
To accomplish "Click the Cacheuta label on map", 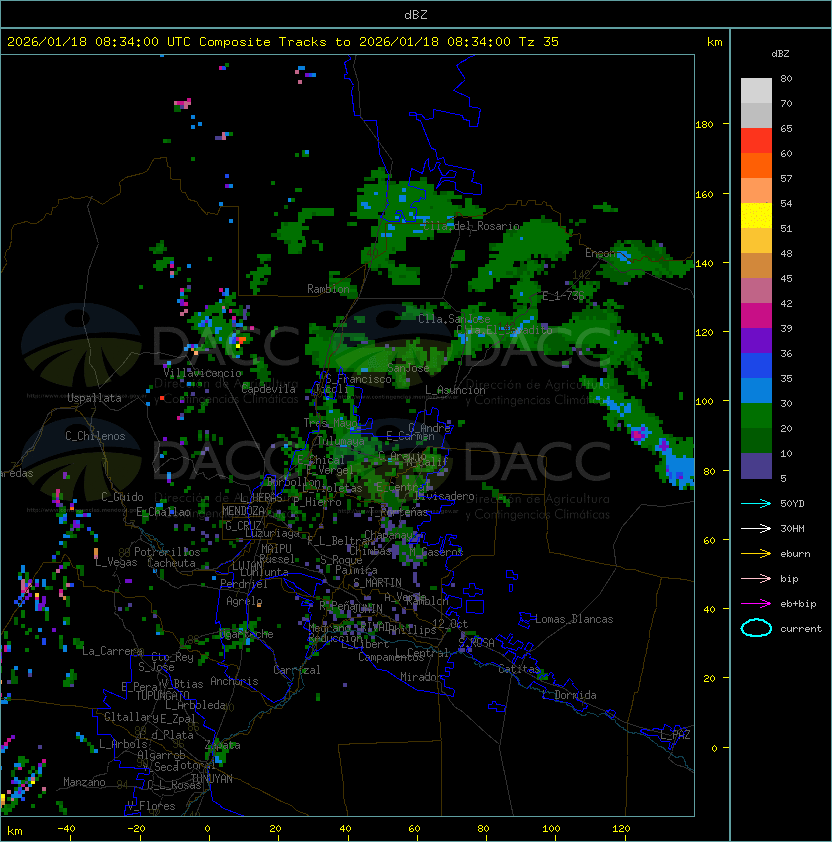I will coord(171,563).
